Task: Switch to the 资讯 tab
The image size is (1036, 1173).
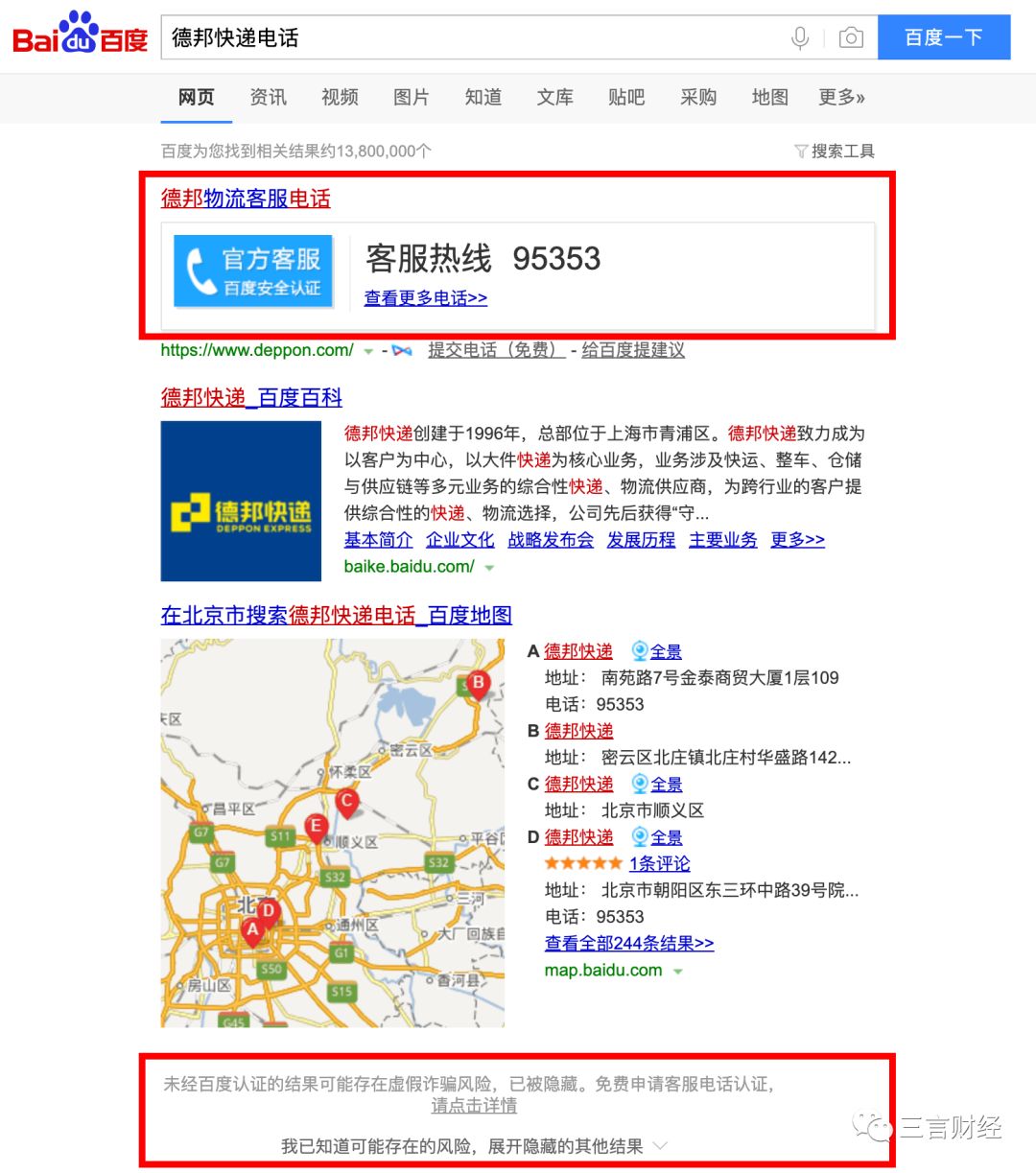Action: pyautogui.click(x=268, y=97)
